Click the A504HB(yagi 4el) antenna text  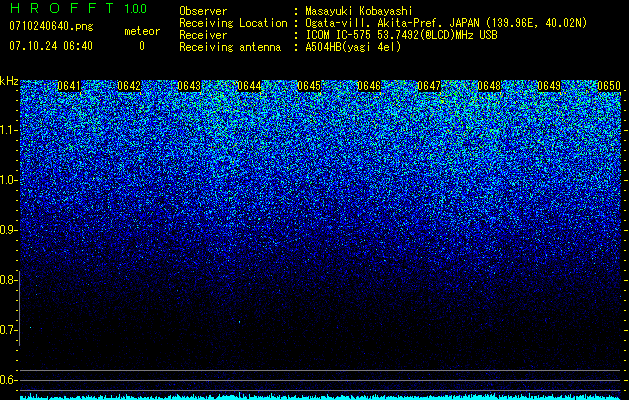pos(353,47)
